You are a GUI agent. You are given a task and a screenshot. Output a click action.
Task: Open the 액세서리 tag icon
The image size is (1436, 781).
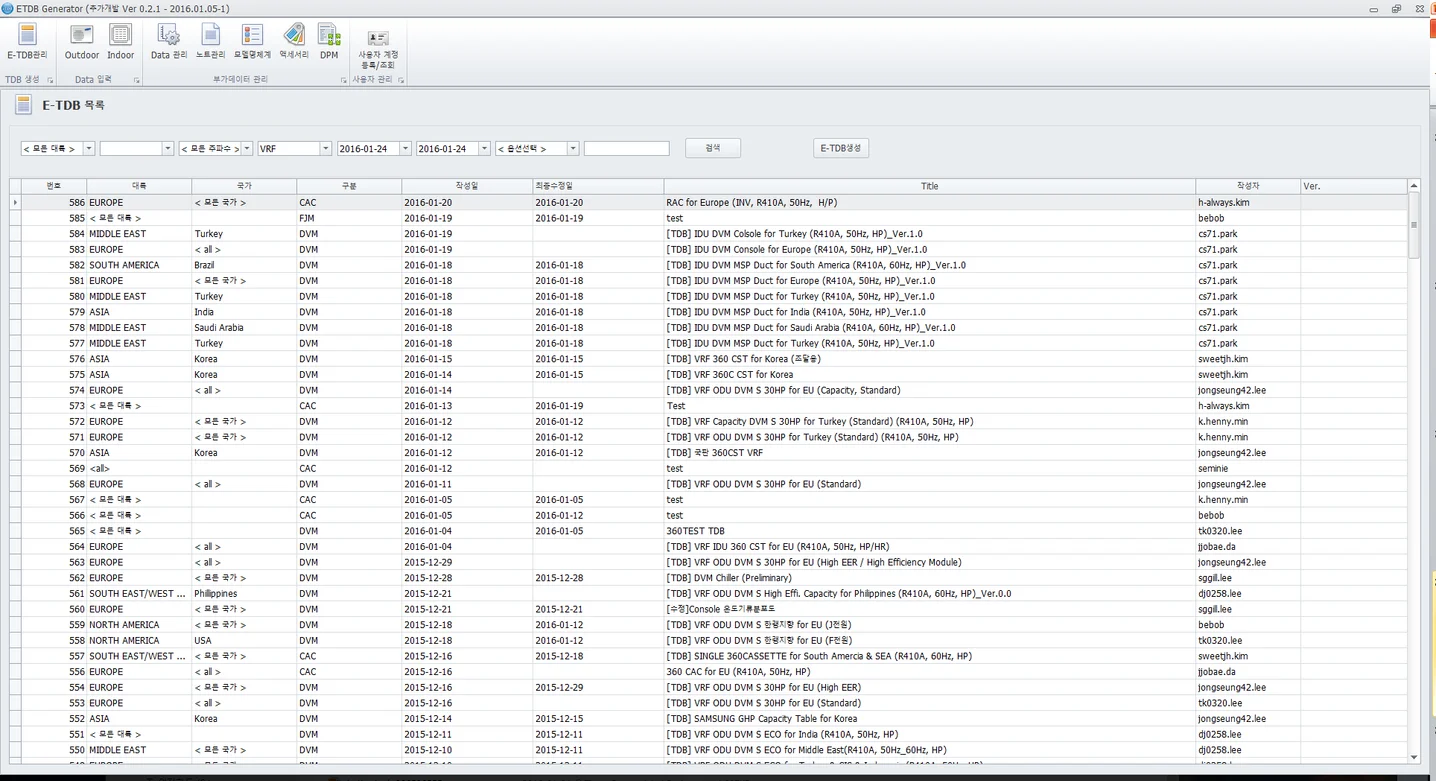(x=294, y=42)
